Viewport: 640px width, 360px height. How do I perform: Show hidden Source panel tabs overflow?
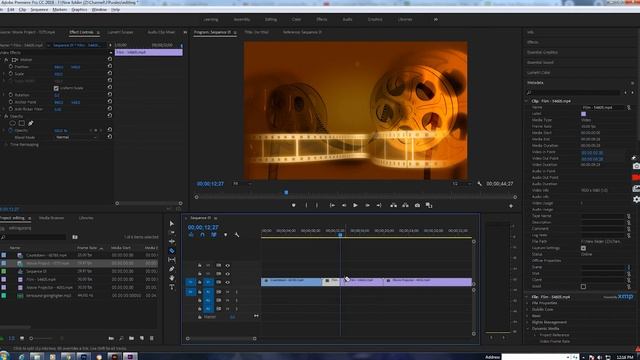[x=185, y=32]
